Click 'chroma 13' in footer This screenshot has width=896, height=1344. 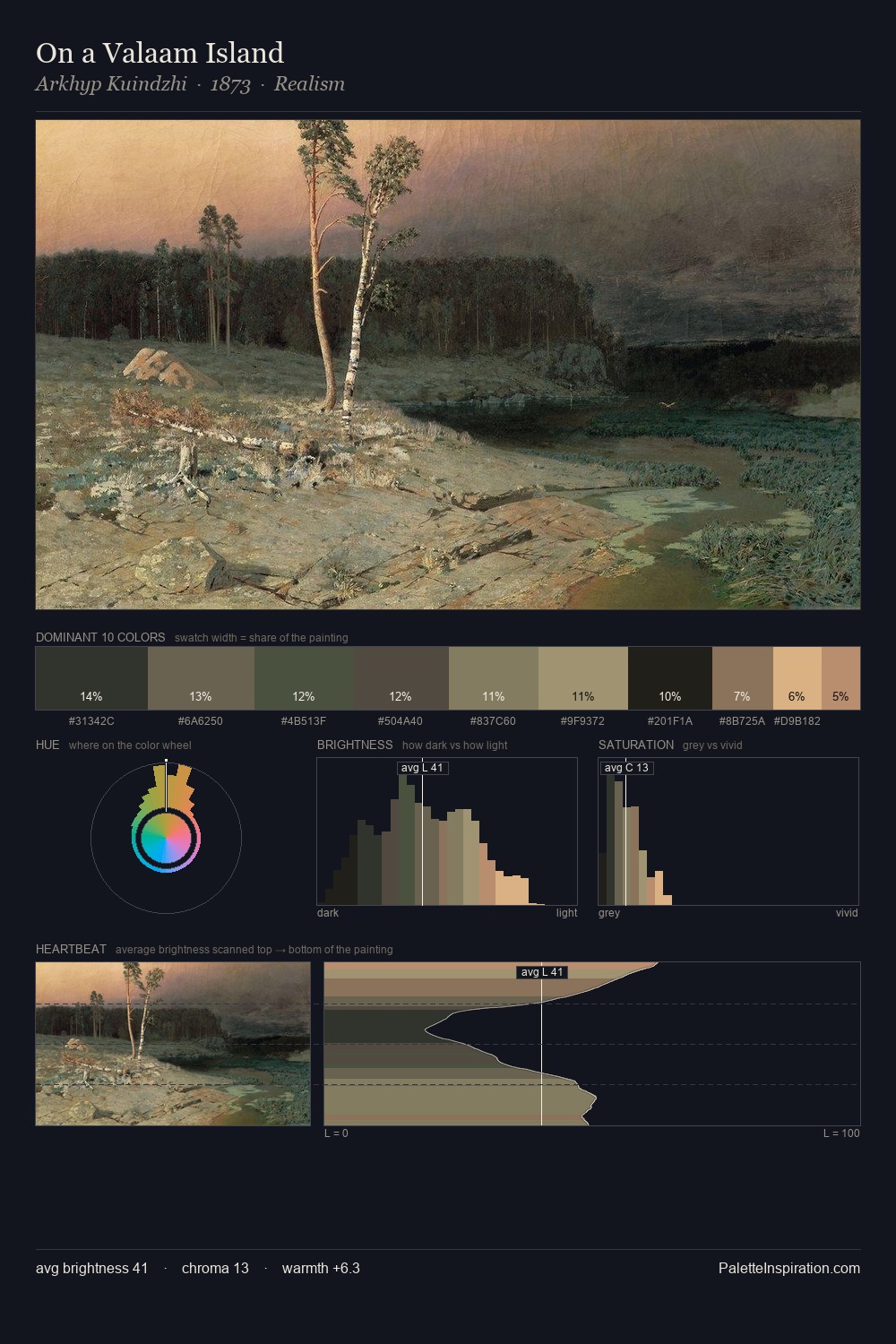point(215,1269)
